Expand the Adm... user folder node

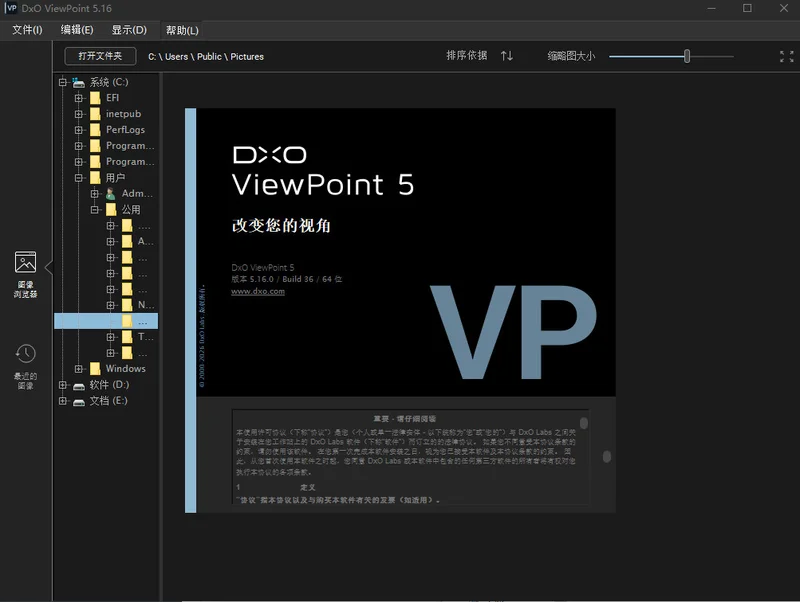[94, 193]
